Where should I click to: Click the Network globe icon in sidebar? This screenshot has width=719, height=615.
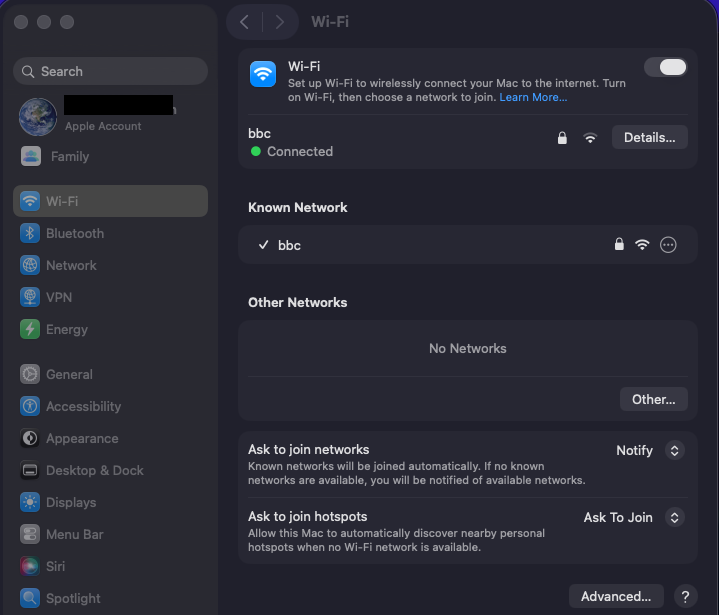[x=30, y=266]
